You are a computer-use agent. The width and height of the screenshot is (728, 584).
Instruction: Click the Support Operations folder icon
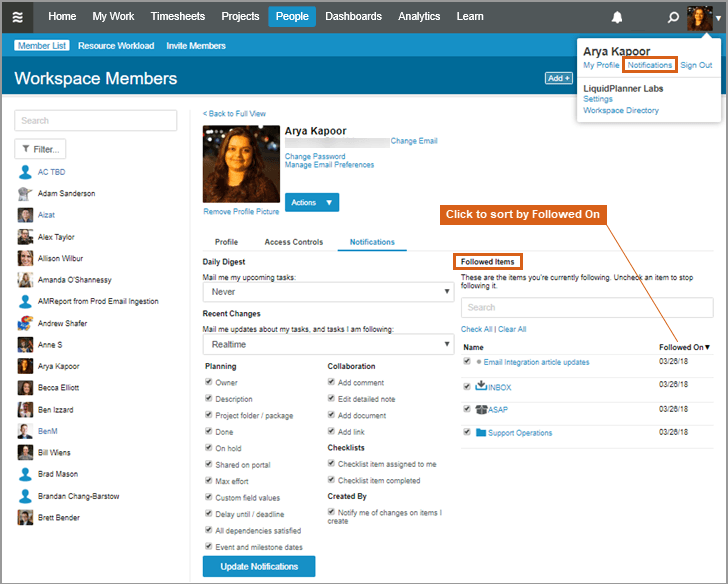(480, 433)
